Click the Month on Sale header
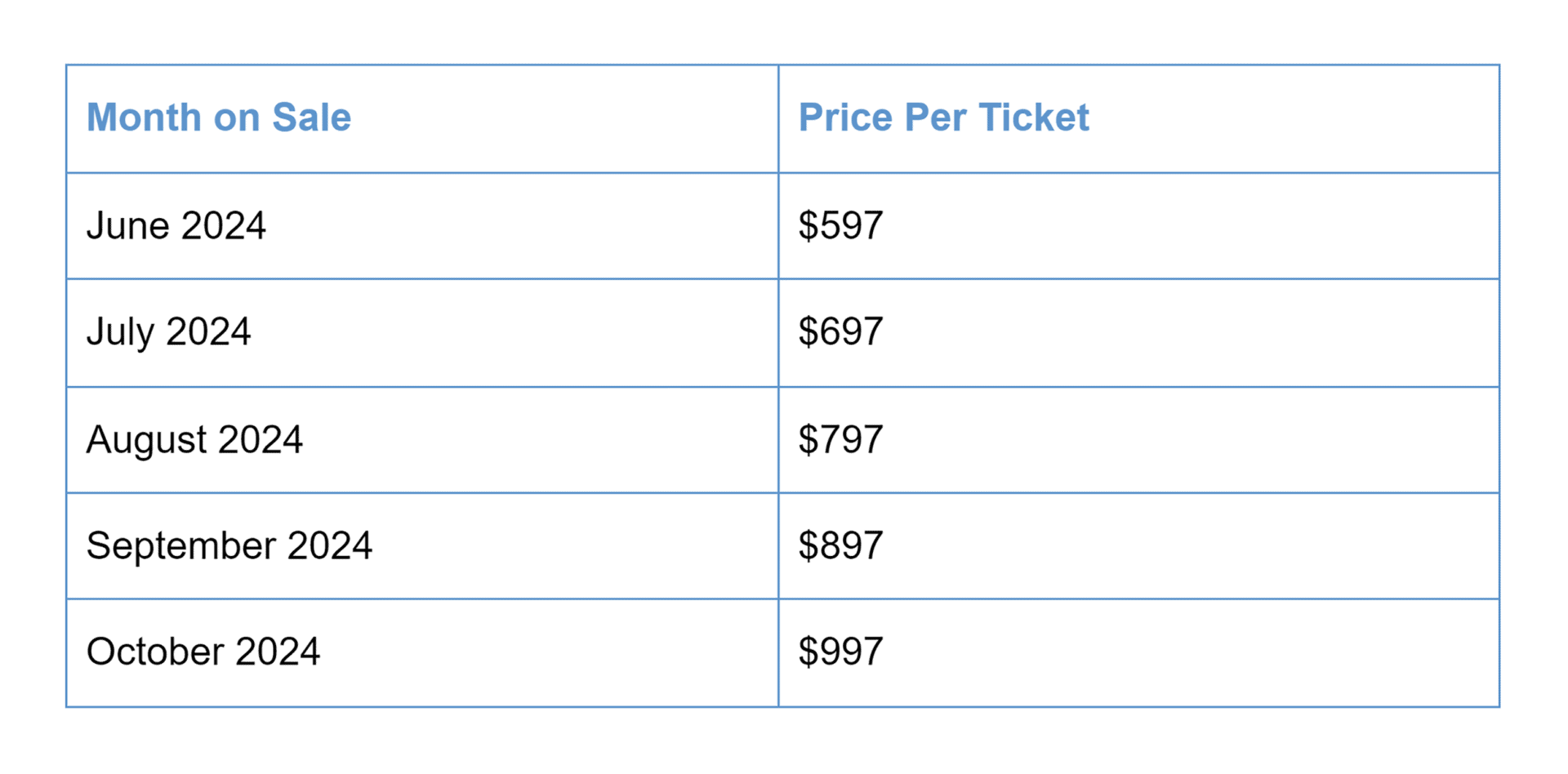This screenshot has width=1568, height=774. tap(219, 118)
